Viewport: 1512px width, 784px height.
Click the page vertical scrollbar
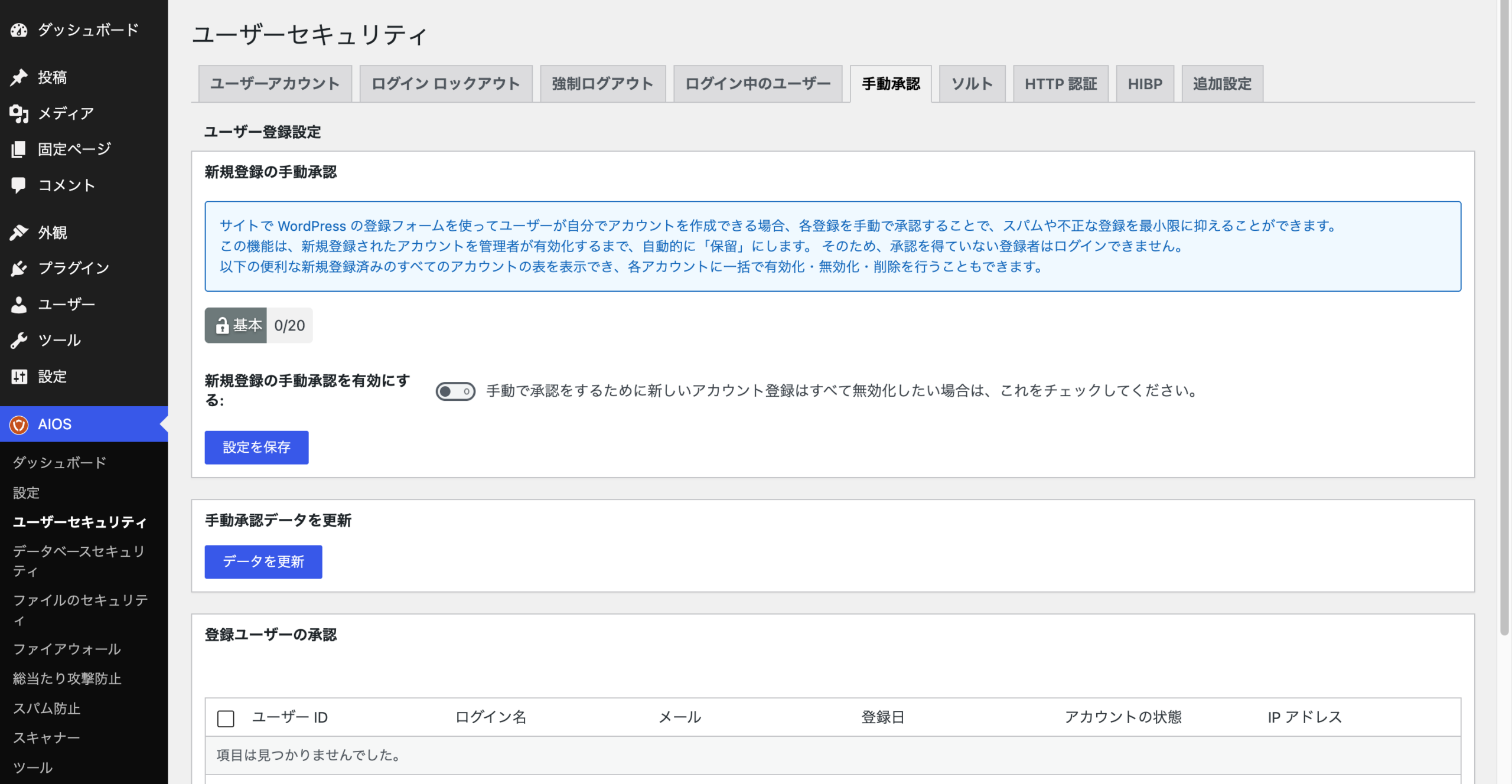coord(1504,319)
